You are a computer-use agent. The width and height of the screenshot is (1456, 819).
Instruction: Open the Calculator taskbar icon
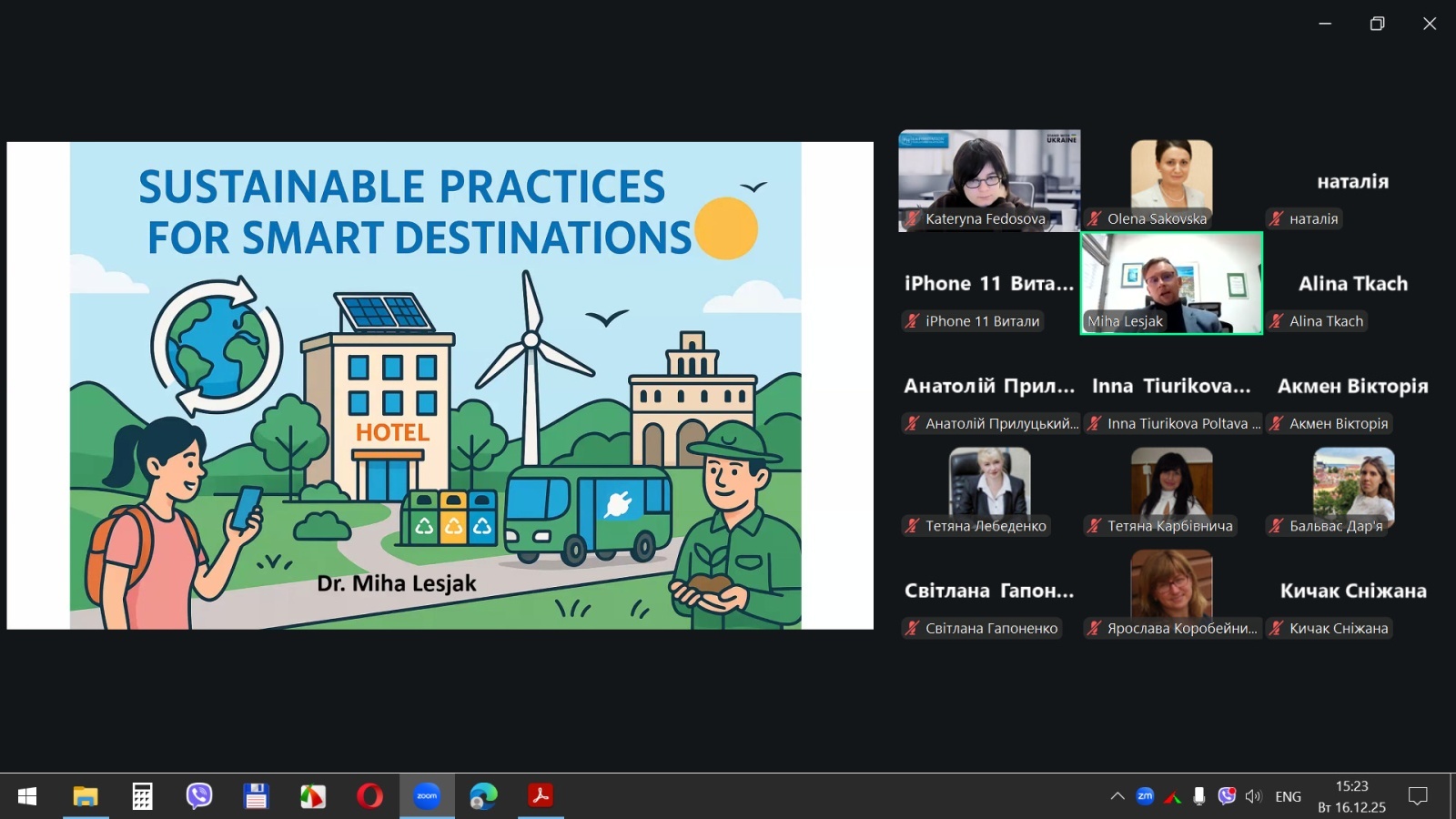tap(142, 796)
